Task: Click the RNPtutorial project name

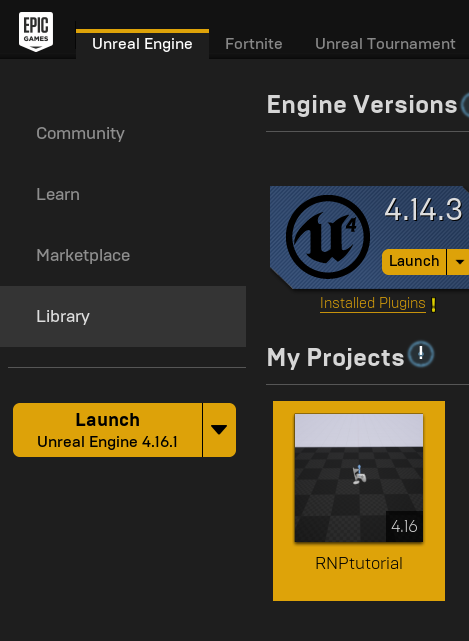Action: click(x=359, y=563)
